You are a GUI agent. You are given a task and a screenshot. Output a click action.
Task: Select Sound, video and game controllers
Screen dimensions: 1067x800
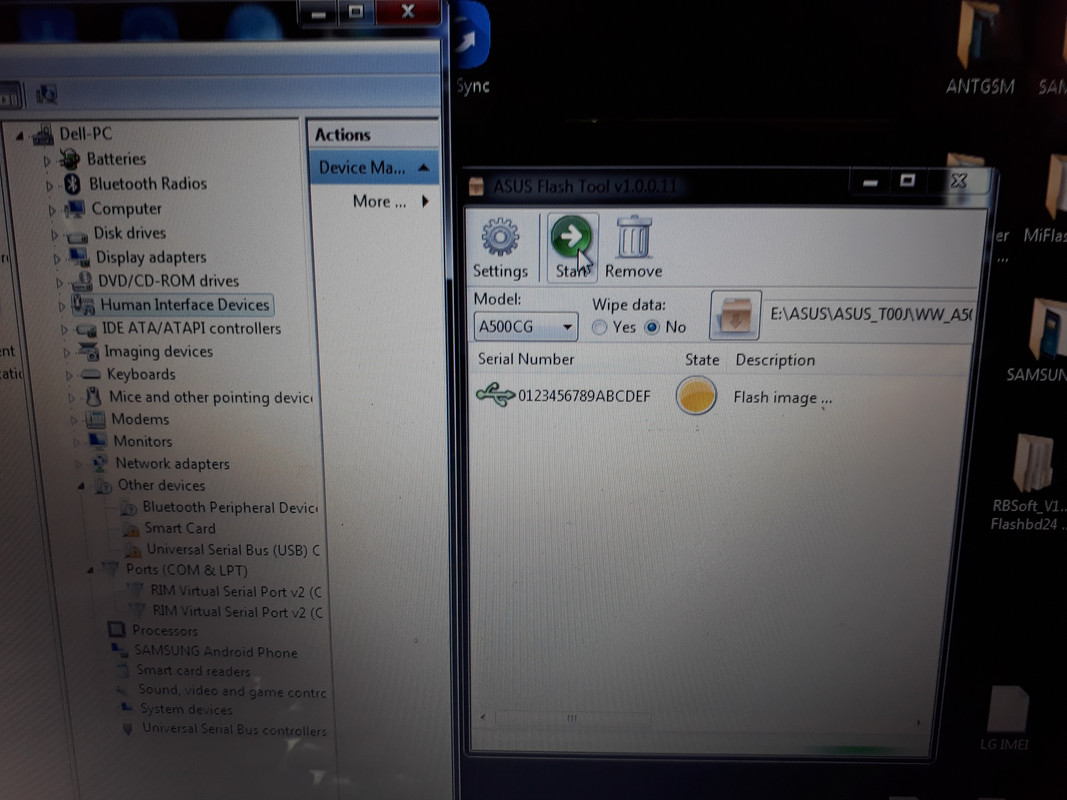233,690
